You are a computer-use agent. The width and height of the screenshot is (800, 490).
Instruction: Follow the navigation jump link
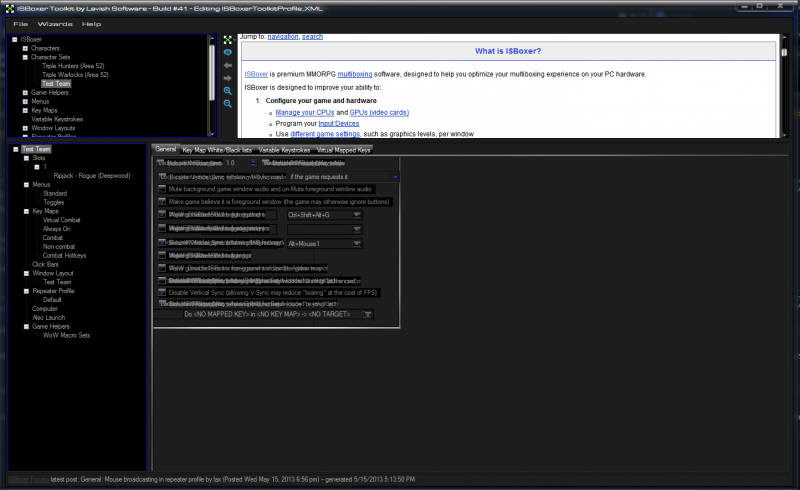(x=283, y=37)
